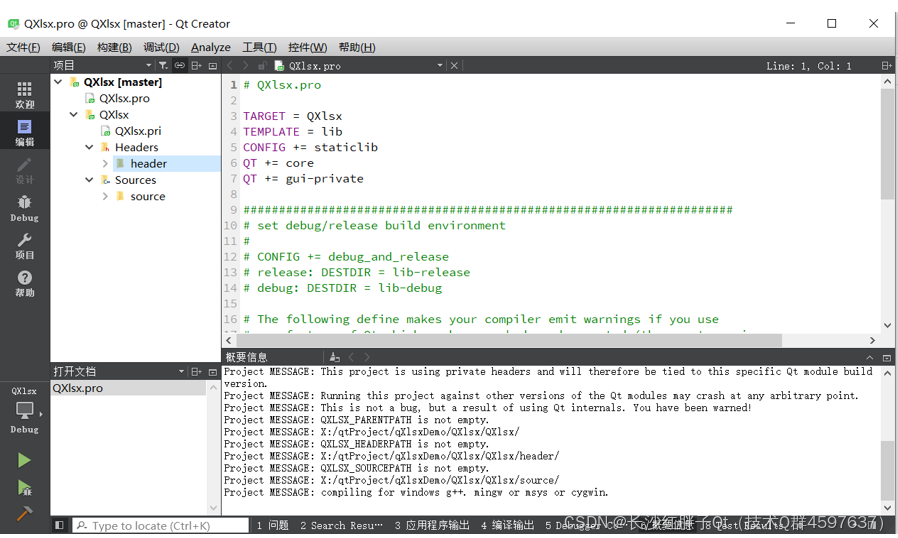Click the Type to locate search field
This screenshot has height=538, width=898.
point(160,525)
